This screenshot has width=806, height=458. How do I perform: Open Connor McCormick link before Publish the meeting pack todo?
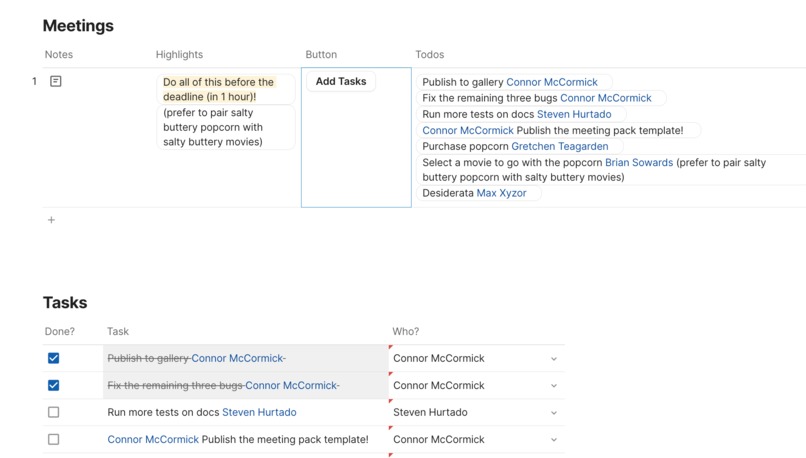pyautogui.click(x=468, y=131)
